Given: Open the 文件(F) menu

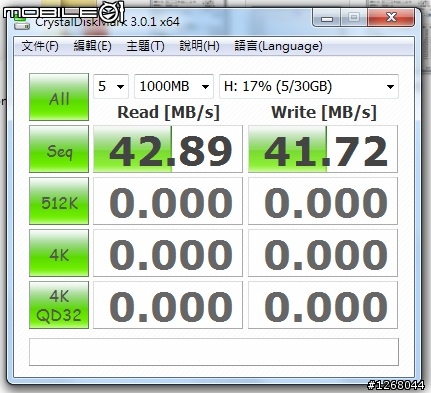Looking at the screenshot, I should click(40, 46).
